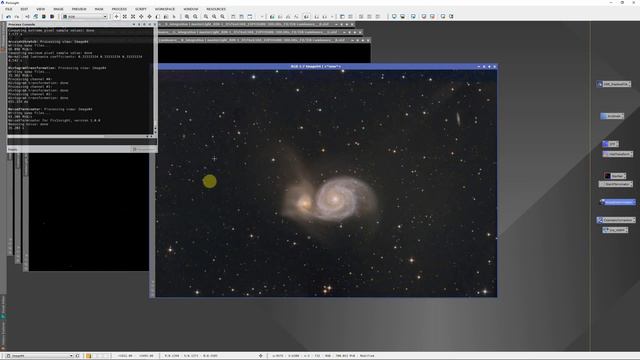640x360 pixels.
Task: Select the process icon with black thumbnail
Action: [615, 176]
